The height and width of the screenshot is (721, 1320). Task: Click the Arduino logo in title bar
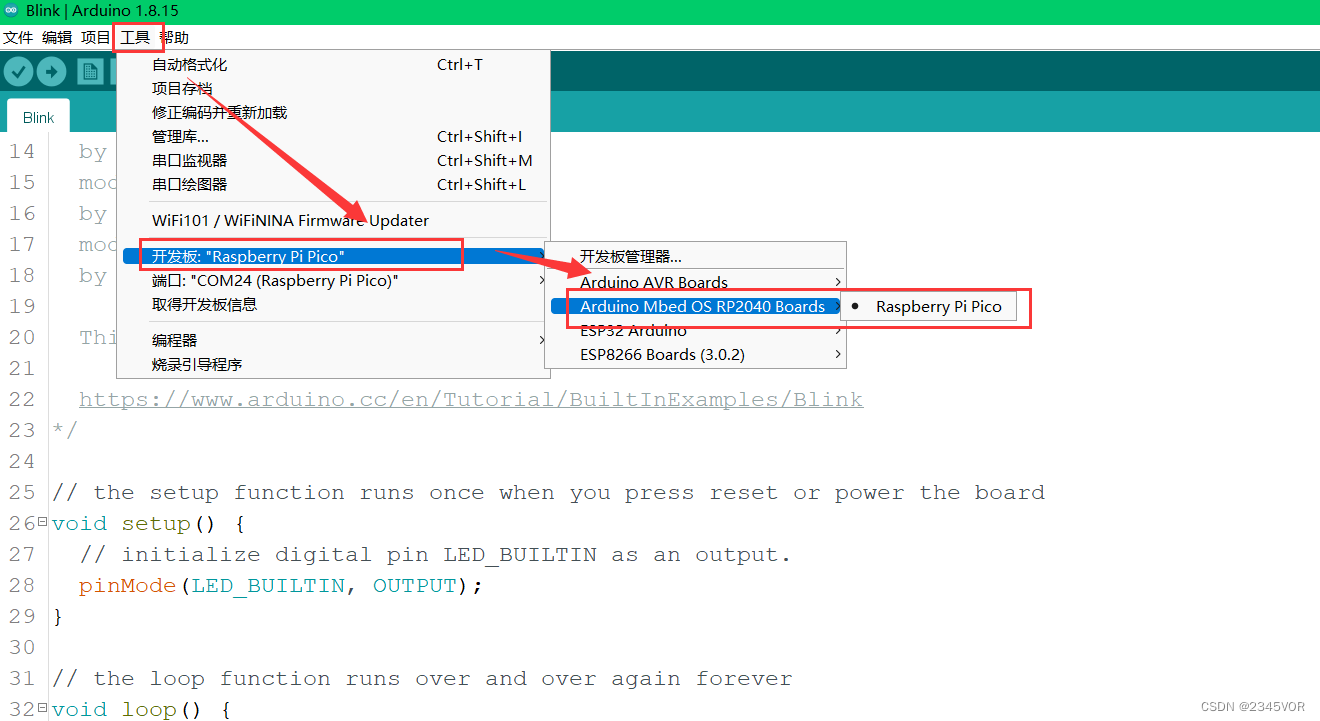[x=11, y=11]
